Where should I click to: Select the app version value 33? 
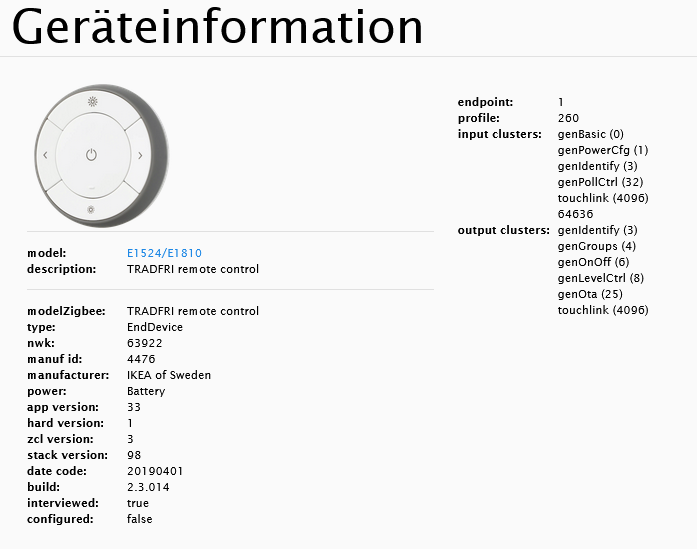point(134,407)
